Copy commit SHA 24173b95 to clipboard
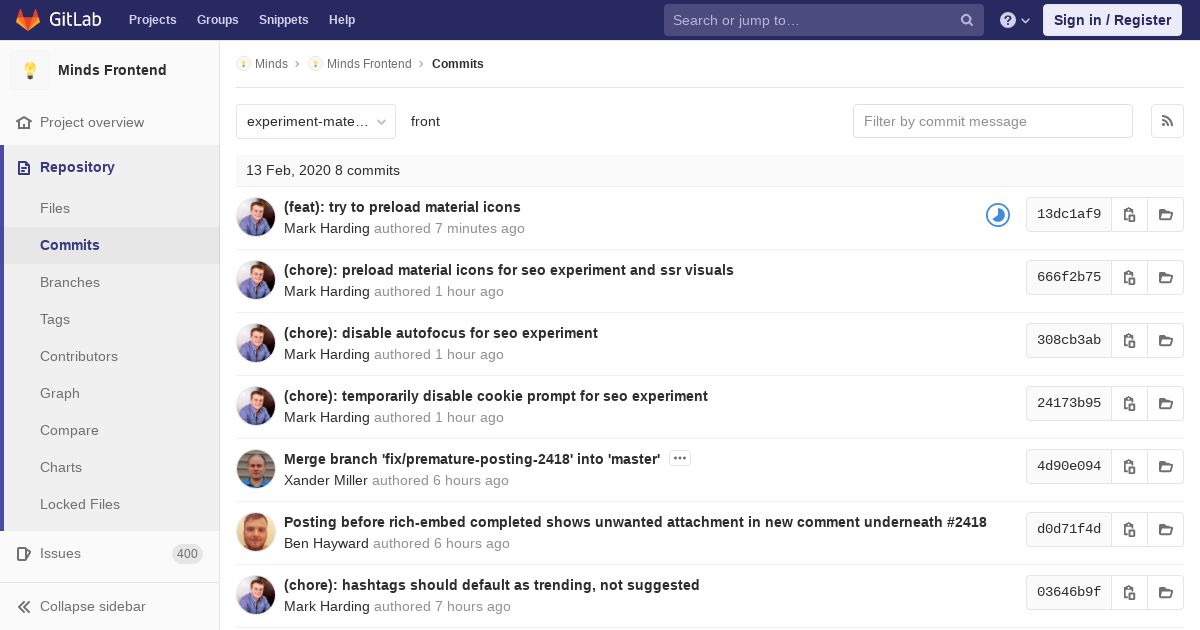1200x630 pixels. (1129, 403)
